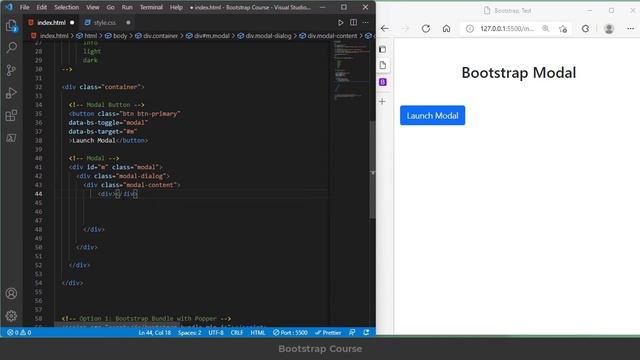
Task: Click the code minimap preview
Action: [350, 71]
